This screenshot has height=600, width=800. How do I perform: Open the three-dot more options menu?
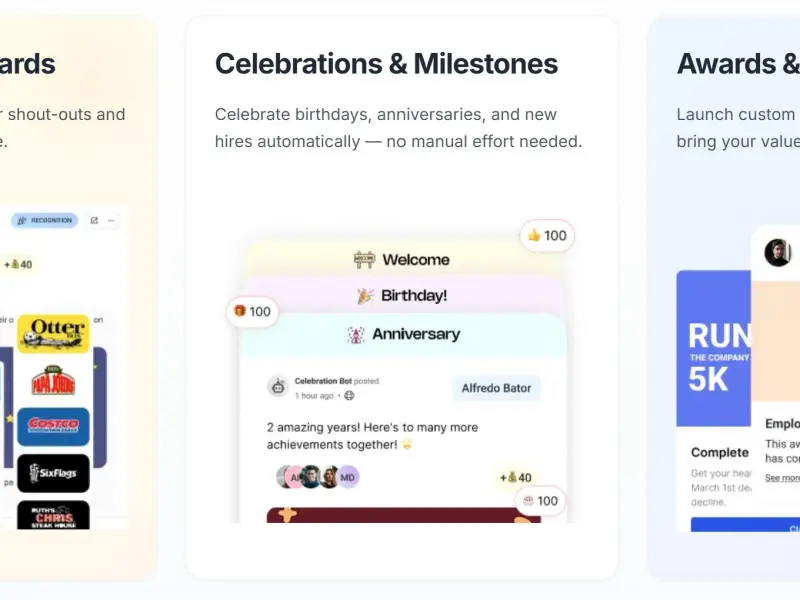(111, 220)
